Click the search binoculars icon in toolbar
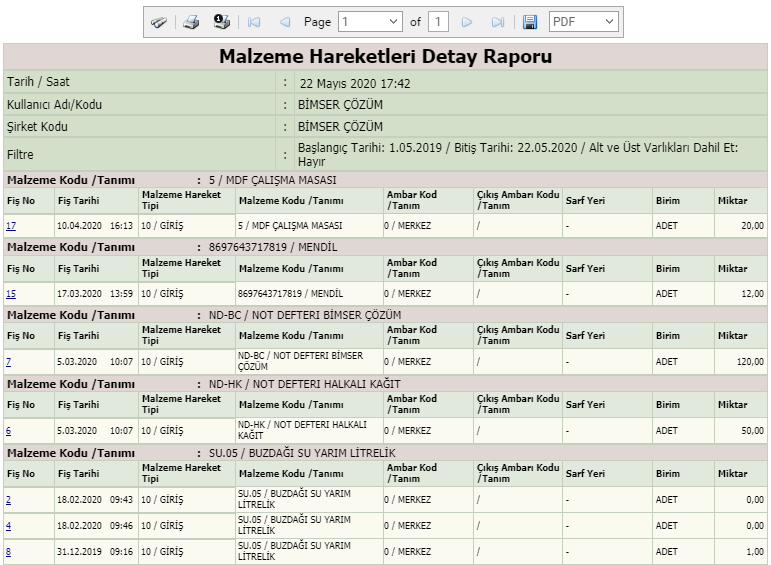Image resolution: width=771 pixels, height=565 pixels. pos(159,22)
